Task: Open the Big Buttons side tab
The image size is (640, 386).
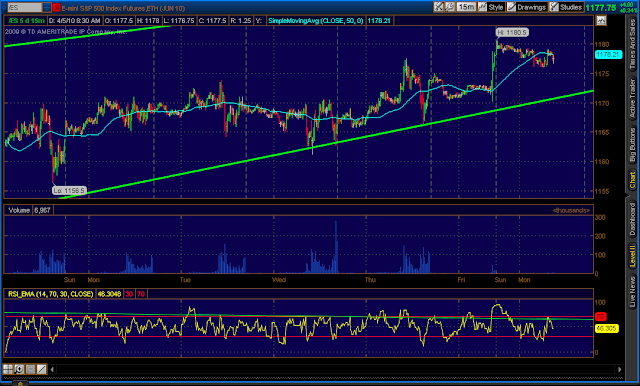Action: click(x=632, y=144)
